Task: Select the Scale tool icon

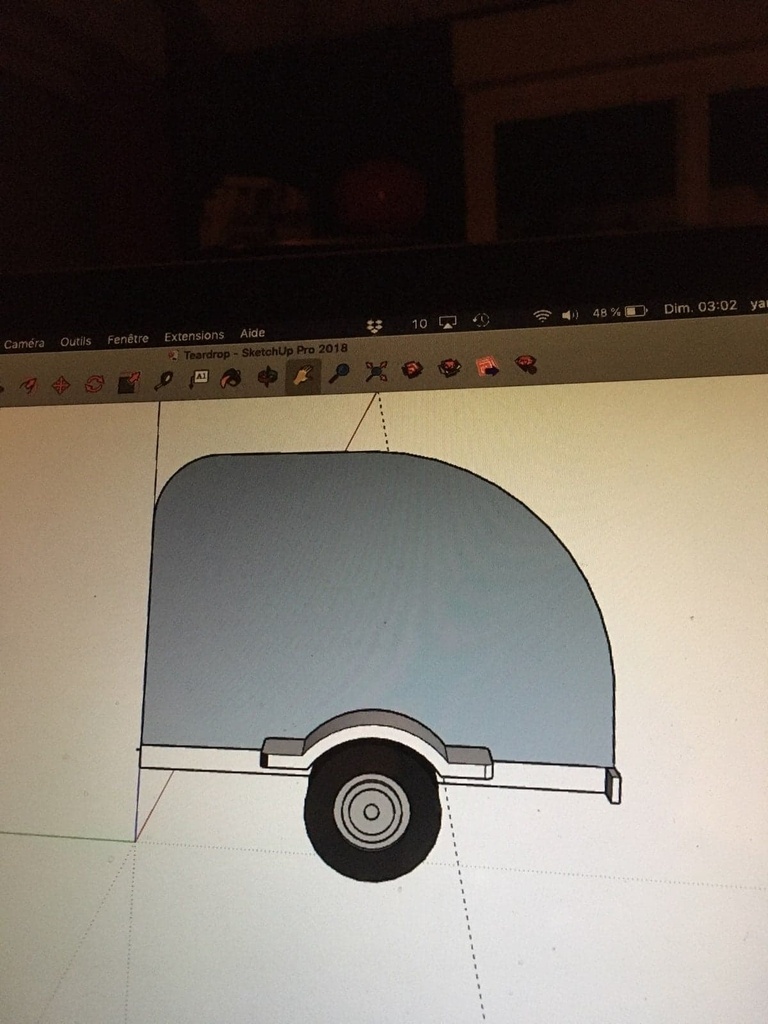Action: (129, 382)
